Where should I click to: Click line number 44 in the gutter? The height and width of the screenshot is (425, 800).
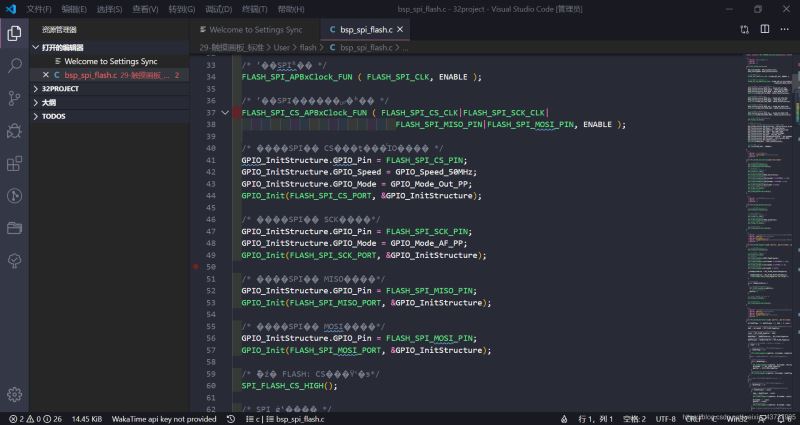(x=211, y=195)
